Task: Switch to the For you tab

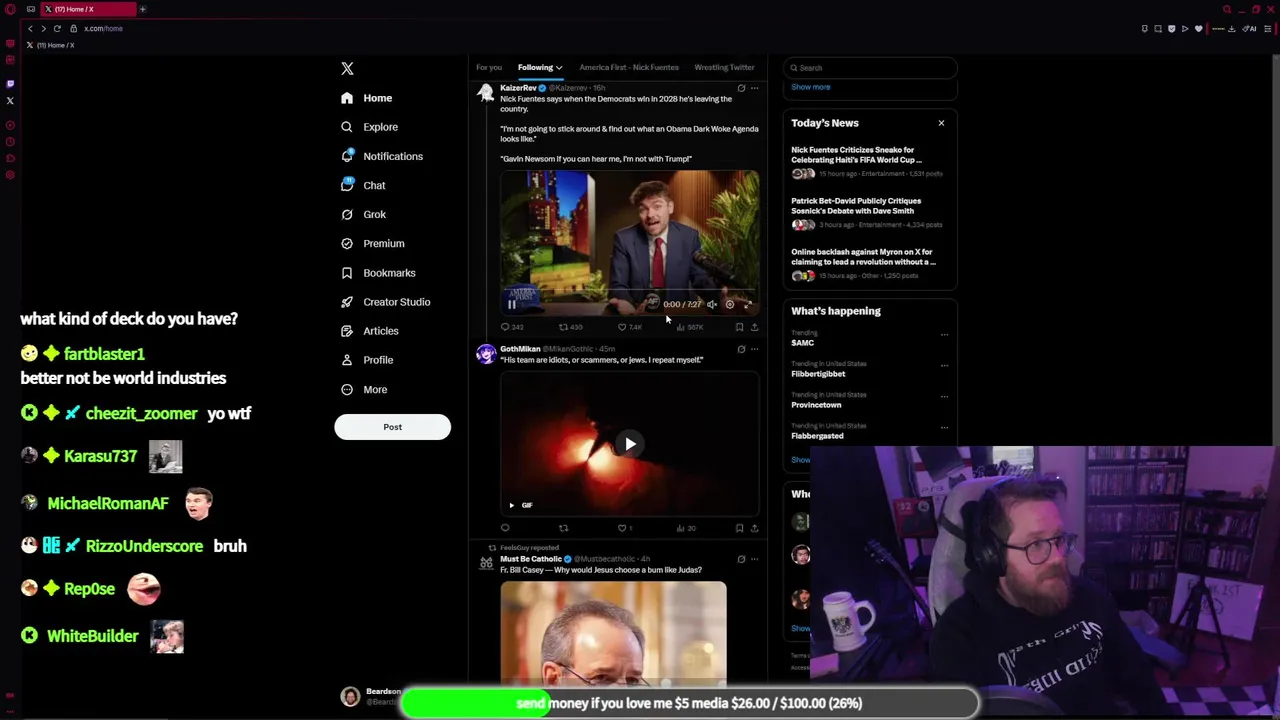Action: (x=489, y=67)
